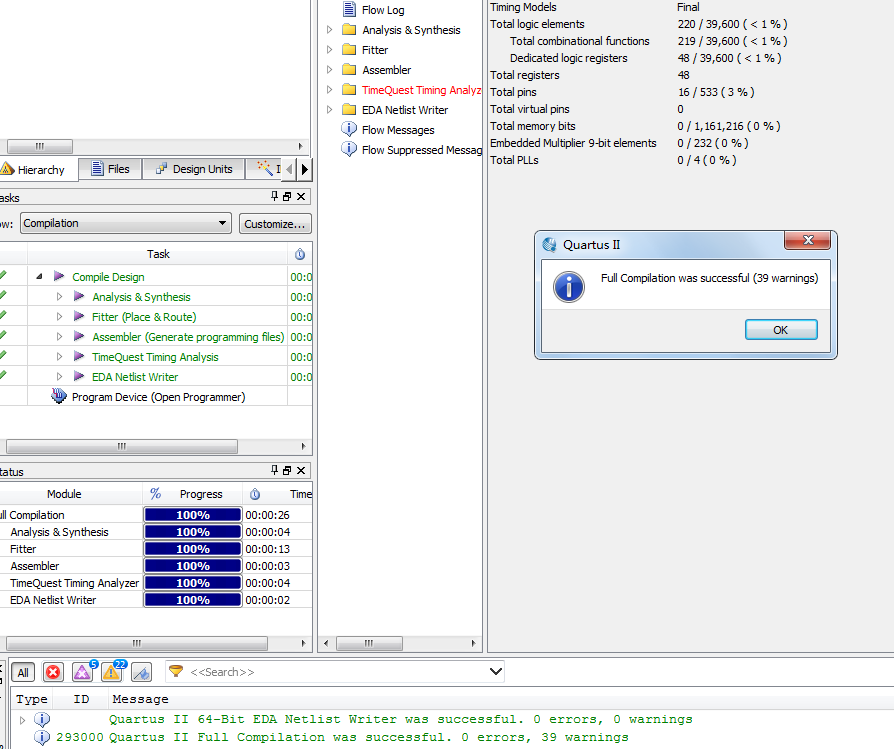This screenshot has height=749, width=894.
Task: Click the info messages filter icon
Action: coord(139,672)
